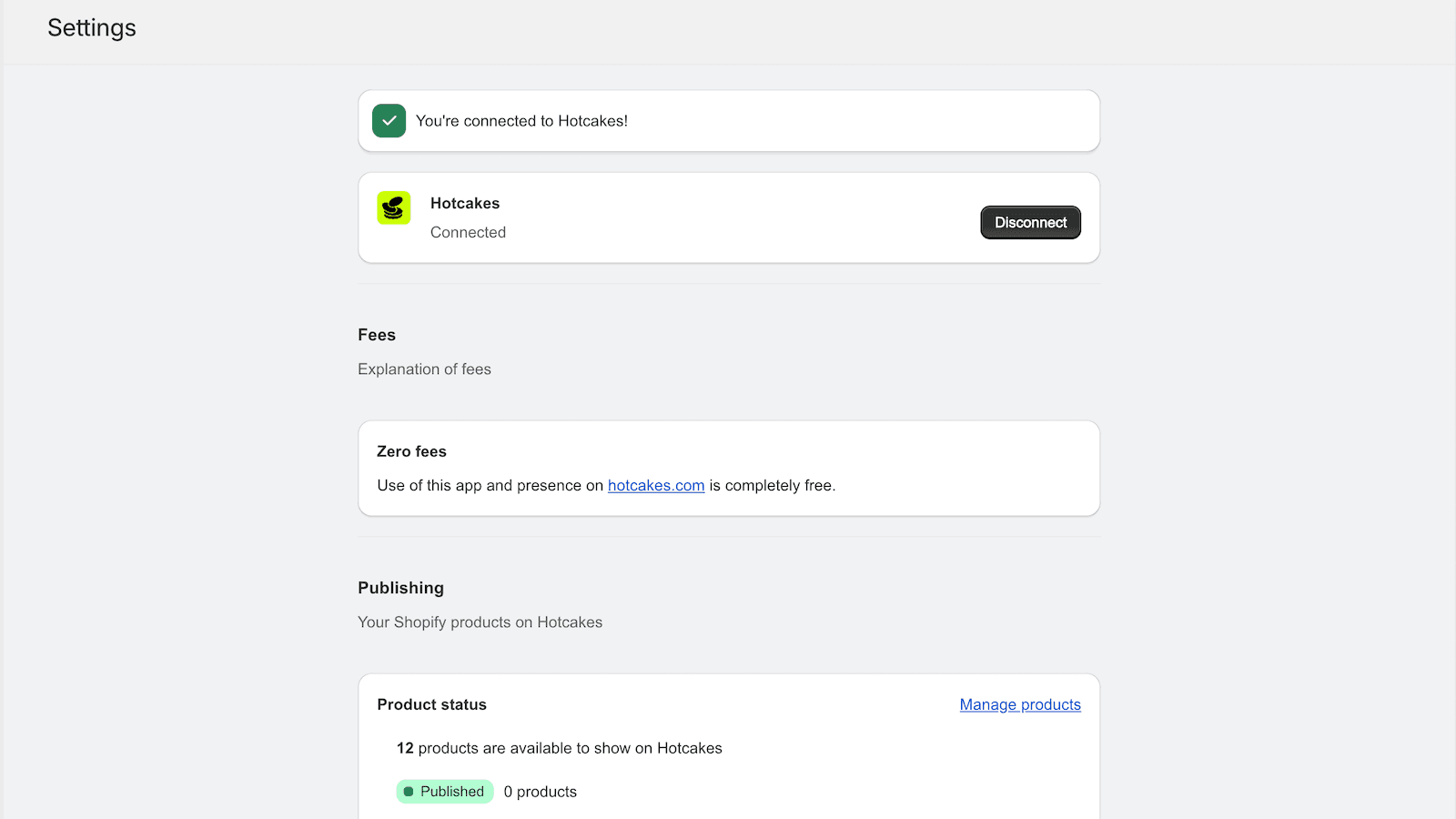The height and width of the screenshot is (819, 1456).
Task: Click the Connected status text
Action: 468,233
